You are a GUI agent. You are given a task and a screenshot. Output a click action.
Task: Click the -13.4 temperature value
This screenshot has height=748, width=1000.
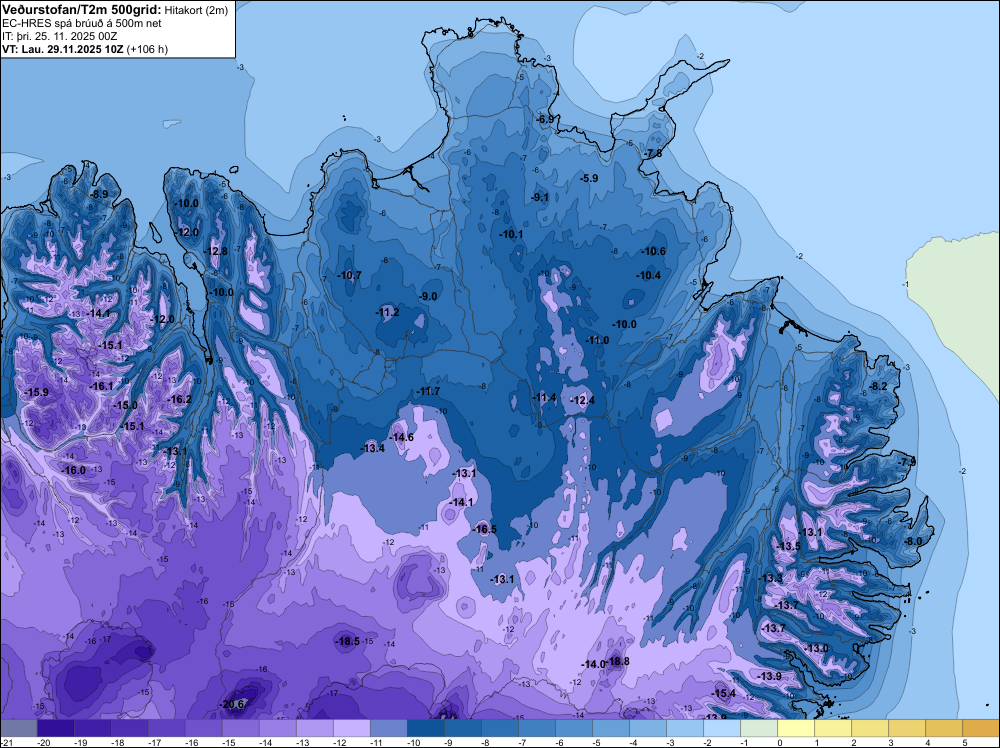click(372, 448)
